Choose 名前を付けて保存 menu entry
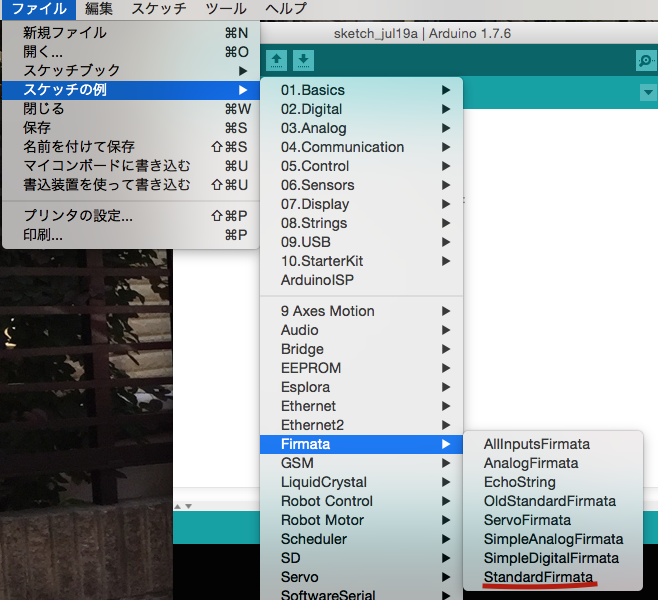Image resolution: width=658 pixels, height=600 pixels. (131, 147)
